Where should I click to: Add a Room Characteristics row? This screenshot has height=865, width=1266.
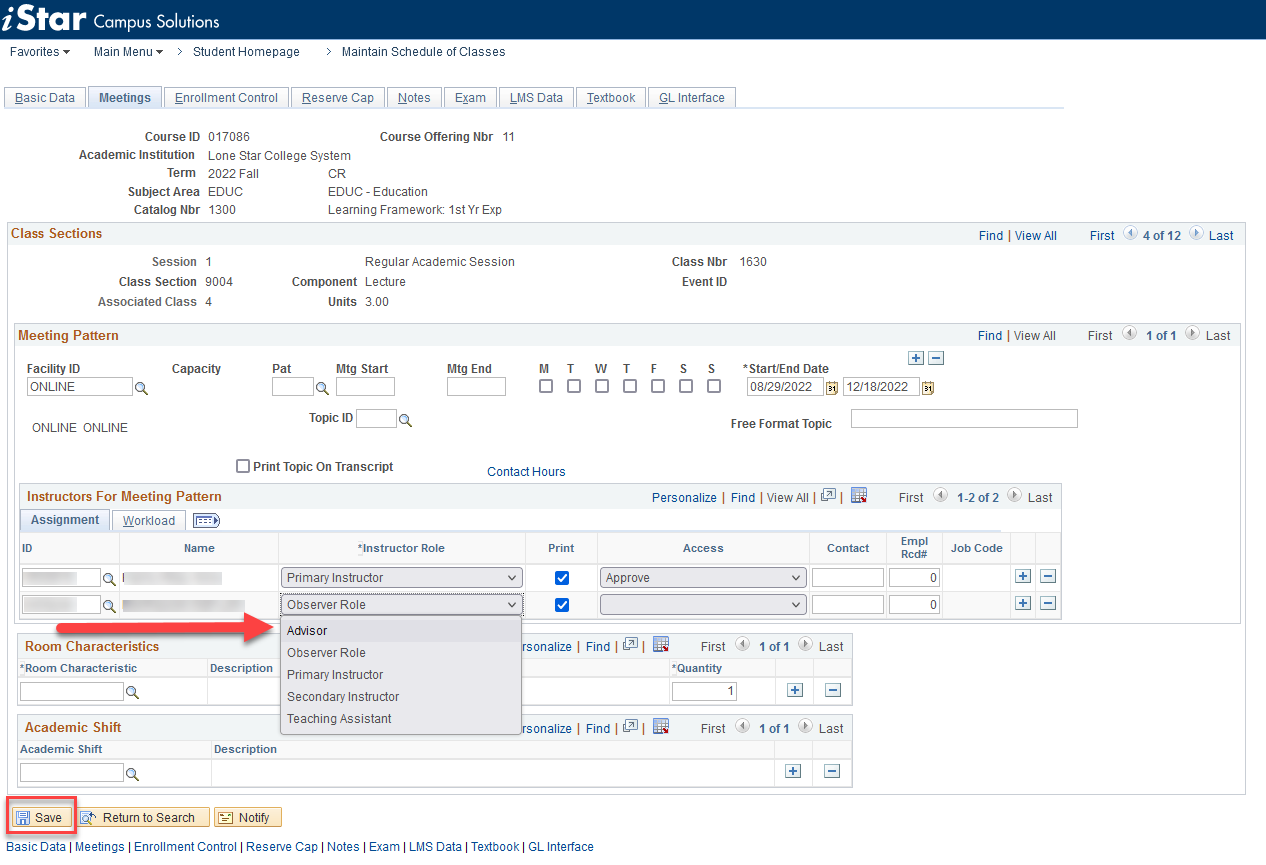tap(794, 690)
